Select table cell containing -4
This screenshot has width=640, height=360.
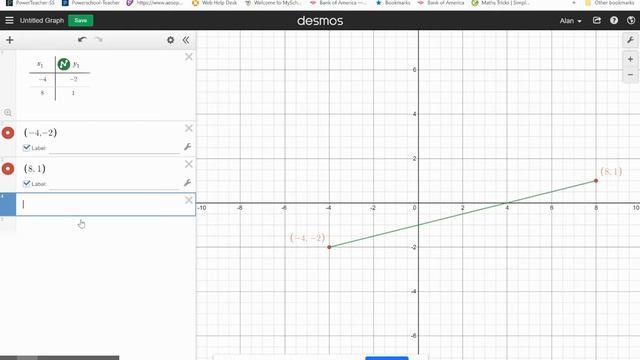click(42, 79)
